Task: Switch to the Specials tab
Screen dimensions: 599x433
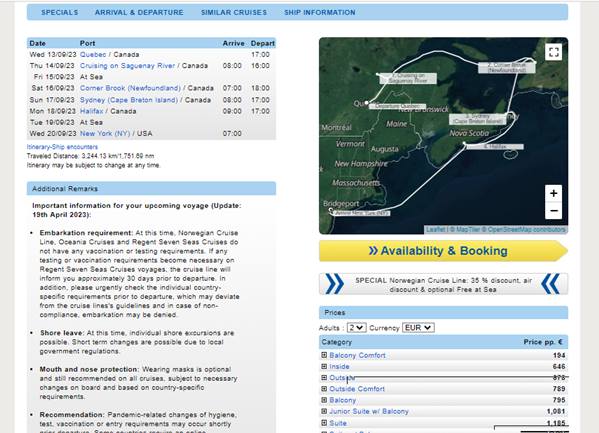Action: (x=60, y=12)
